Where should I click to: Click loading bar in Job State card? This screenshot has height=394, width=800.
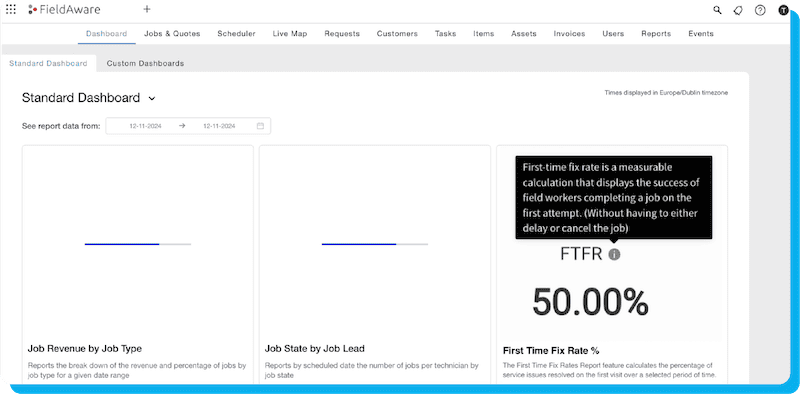[375, 244]
